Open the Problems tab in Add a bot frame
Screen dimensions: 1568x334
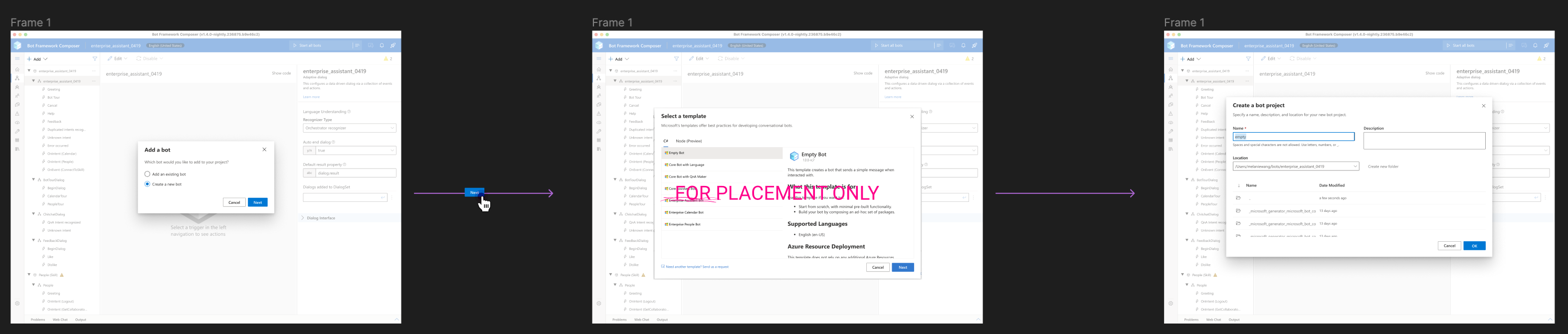tap(38, 320)
